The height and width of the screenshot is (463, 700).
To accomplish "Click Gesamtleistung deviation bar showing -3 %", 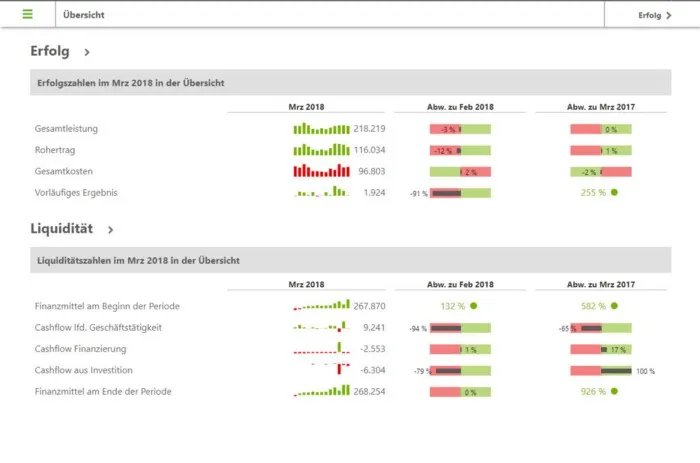I will 460,129.
